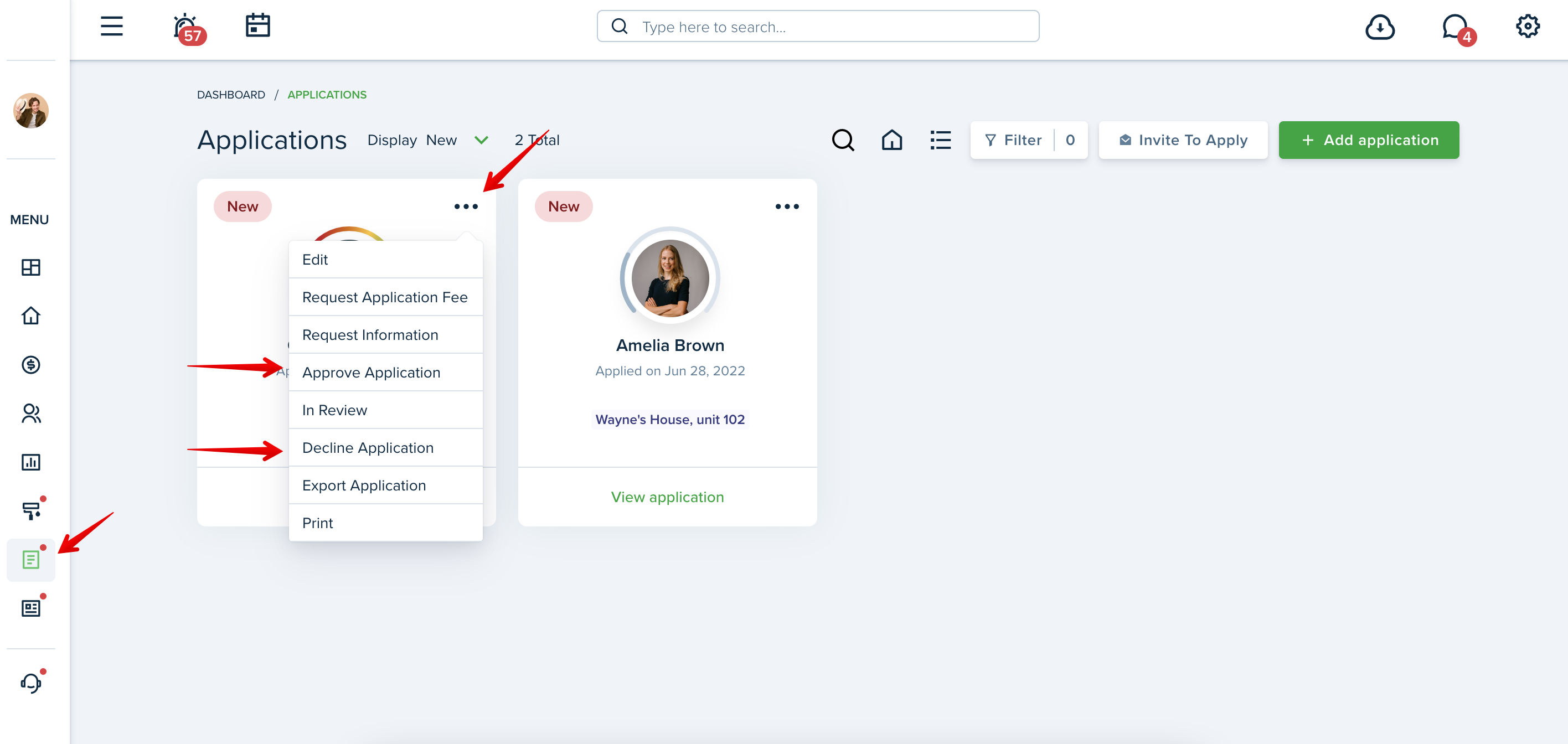1568x744 pixels.
Task: Select Decline Application menu item
Action: click(385, 448)
